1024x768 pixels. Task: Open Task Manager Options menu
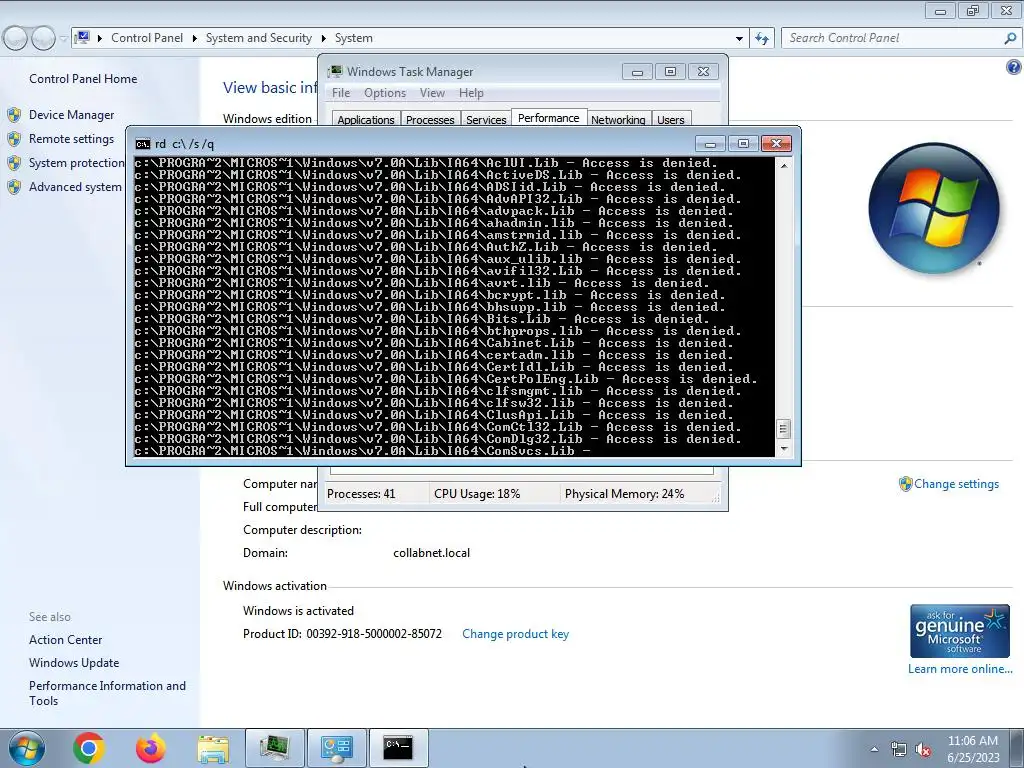[385, 93]
